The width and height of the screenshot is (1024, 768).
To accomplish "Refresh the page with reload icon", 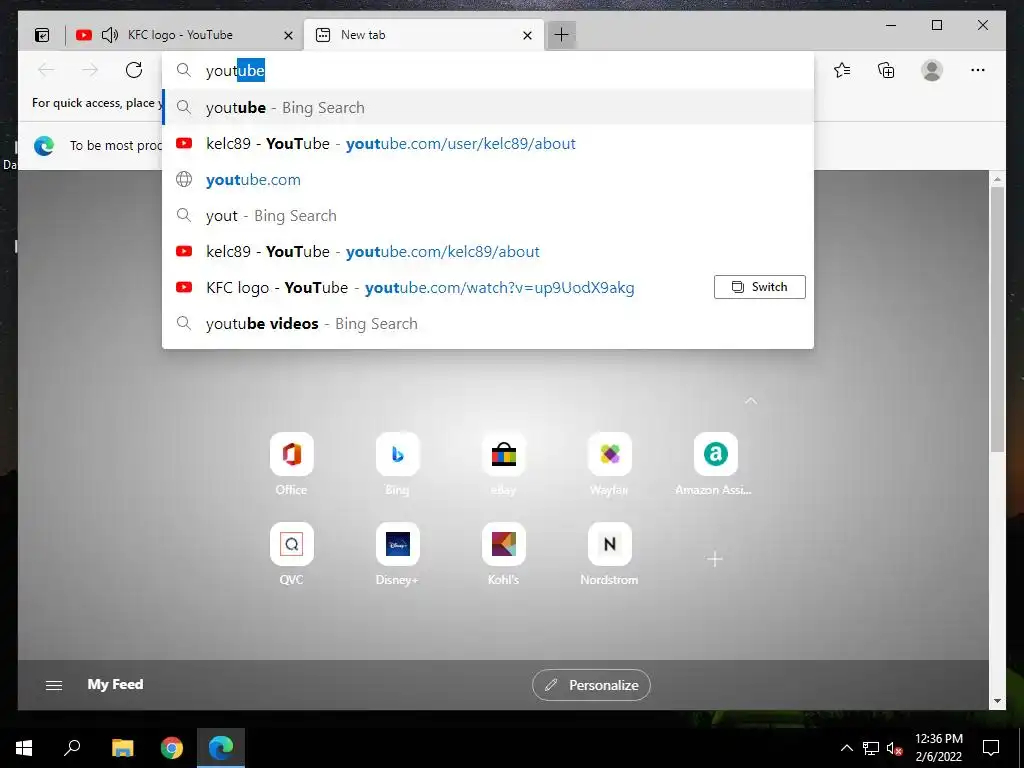I will 134,70.
